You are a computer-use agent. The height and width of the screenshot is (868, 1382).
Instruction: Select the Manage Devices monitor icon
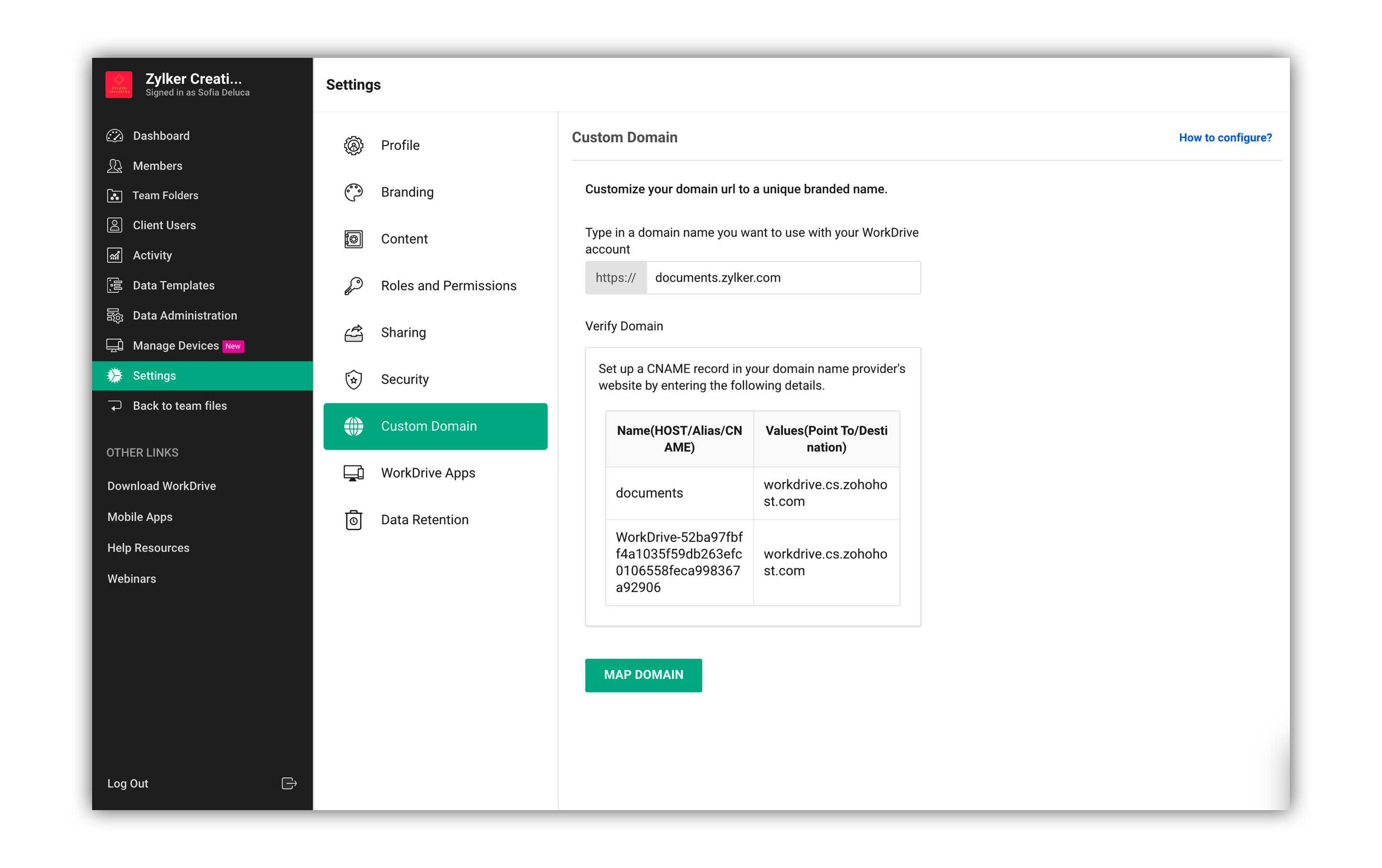click(115, 346)
